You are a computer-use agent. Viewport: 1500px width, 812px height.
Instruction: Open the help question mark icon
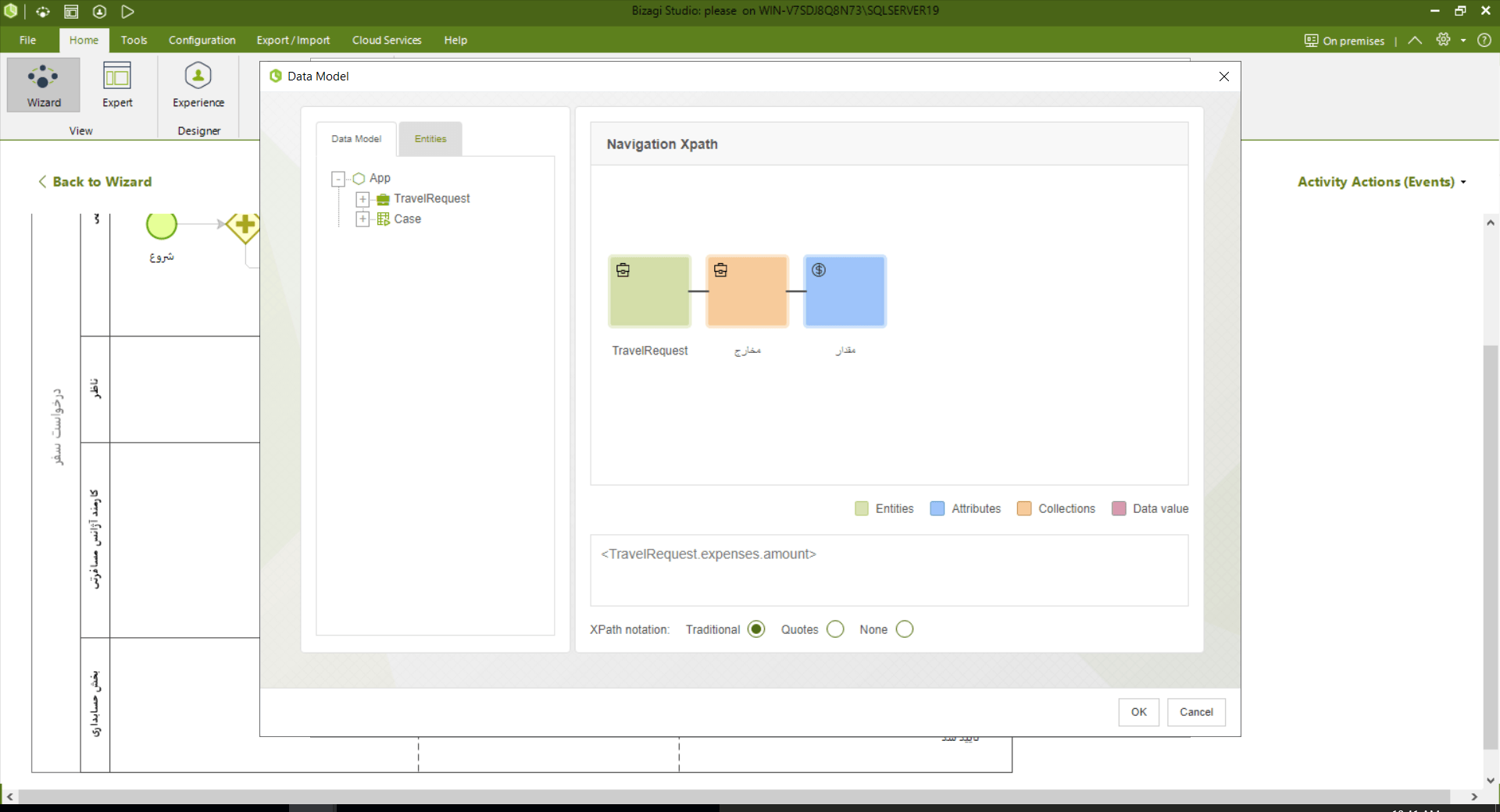(1484, 40)
